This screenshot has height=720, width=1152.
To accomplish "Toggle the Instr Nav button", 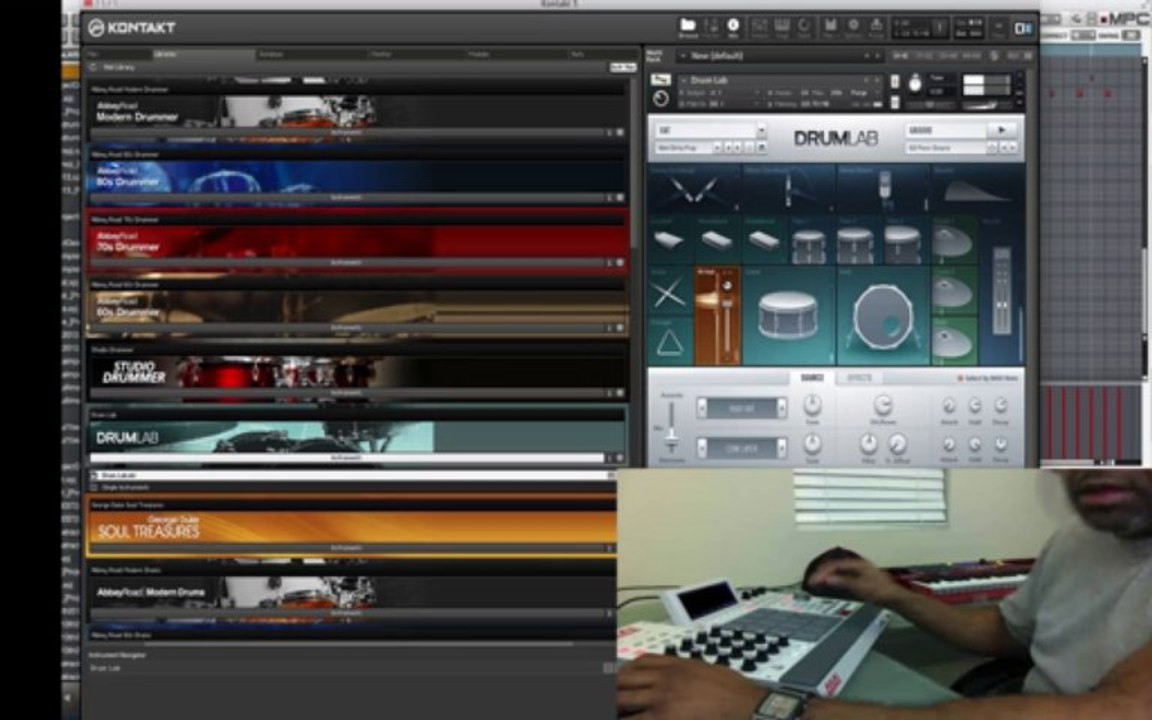I will pos(623,67).
